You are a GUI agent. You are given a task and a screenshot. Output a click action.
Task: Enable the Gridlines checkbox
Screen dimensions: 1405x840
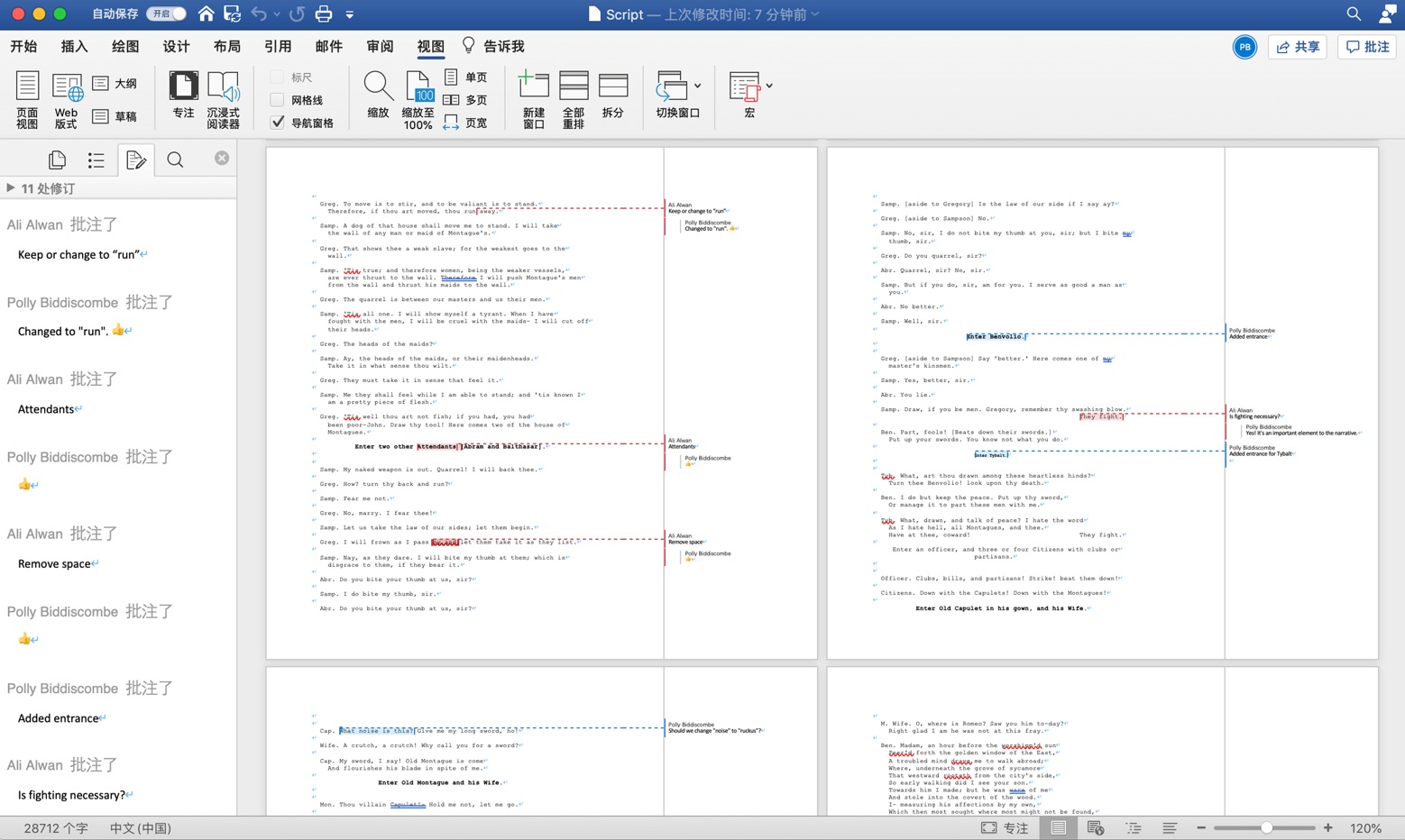(278, 100)
